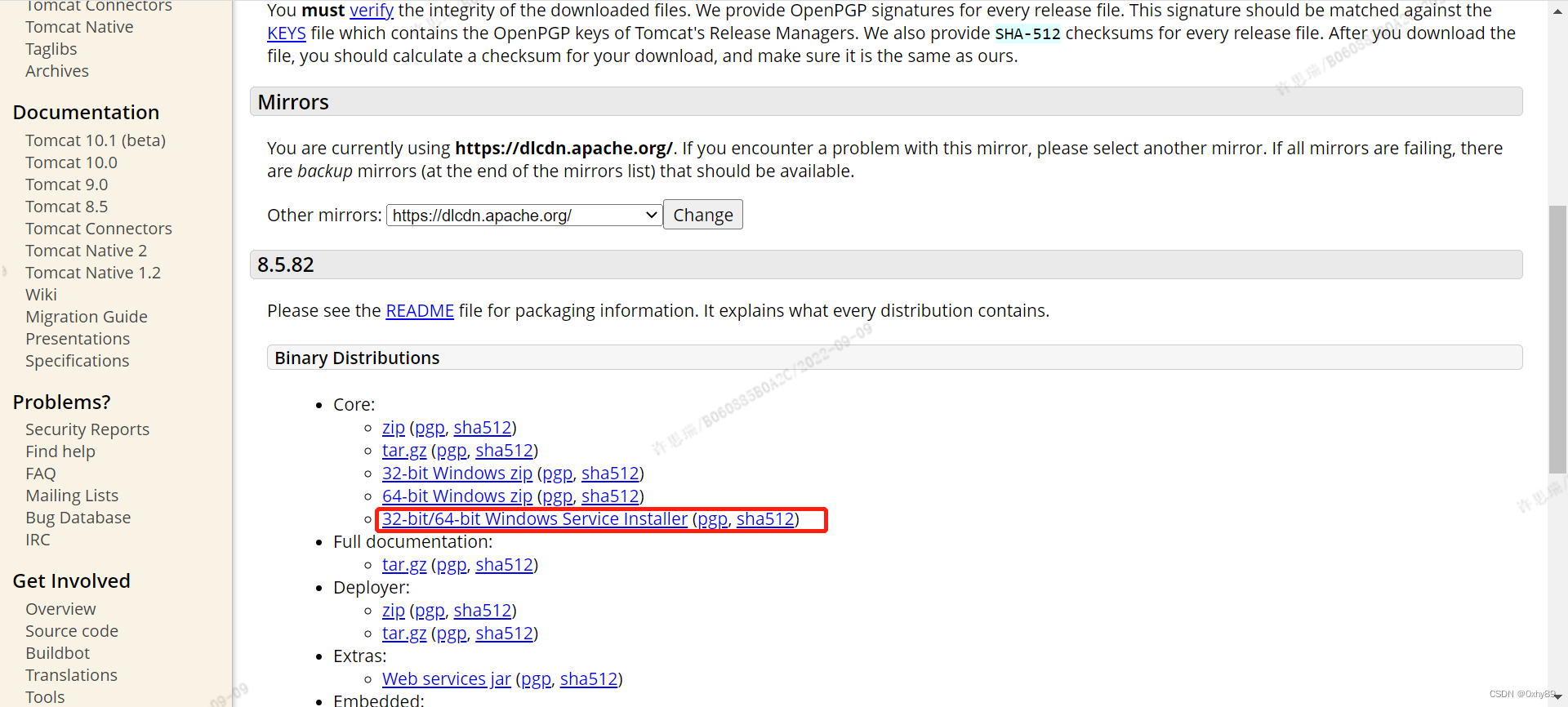Viewport: 1568px width, 707px height.
Task: Open the sha512 checksum for Core zip
Action: point(483,428)
